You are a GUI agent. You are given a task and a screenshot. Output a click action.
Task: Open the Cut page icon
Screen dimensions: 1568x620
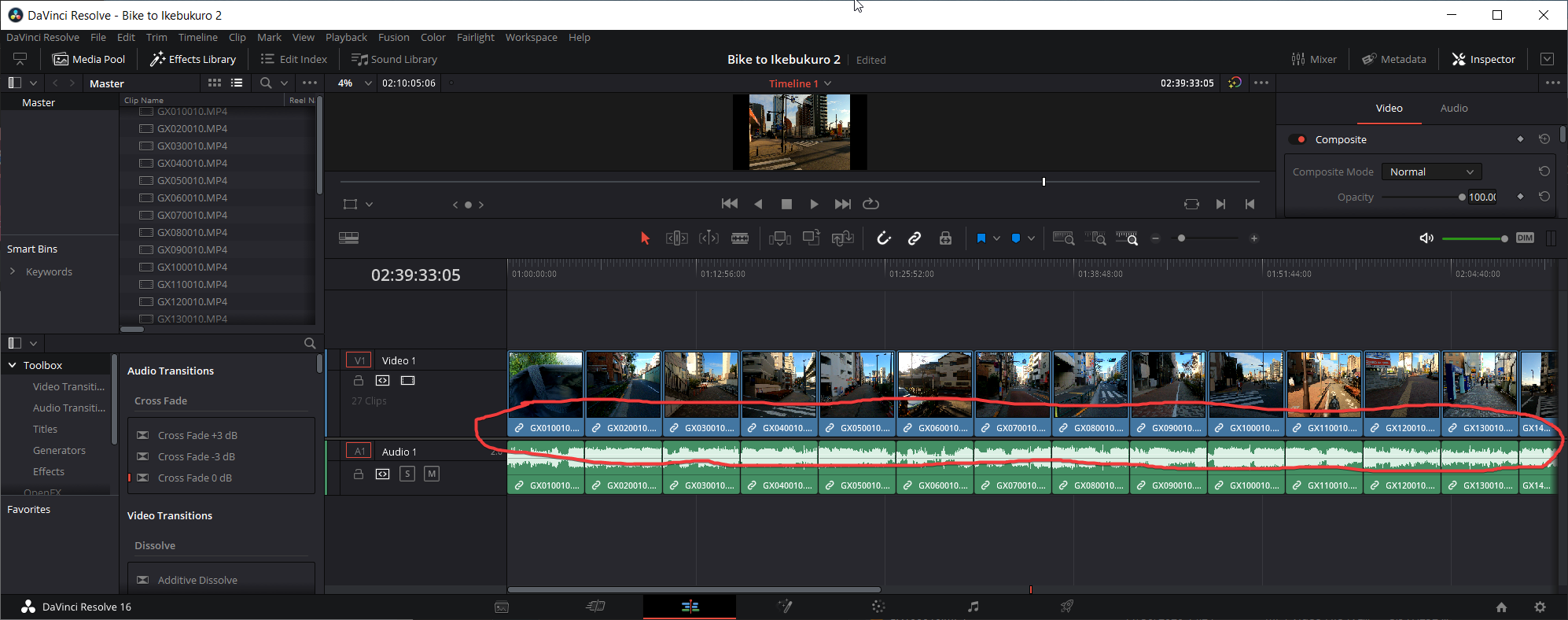click(596, 606)
